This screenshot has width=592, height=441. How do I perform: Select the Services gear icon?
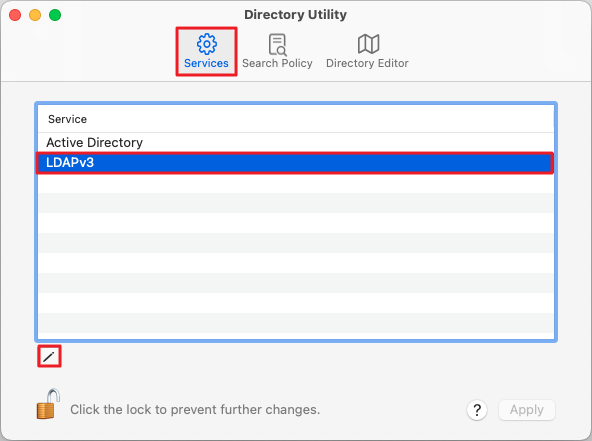(207, 44)
